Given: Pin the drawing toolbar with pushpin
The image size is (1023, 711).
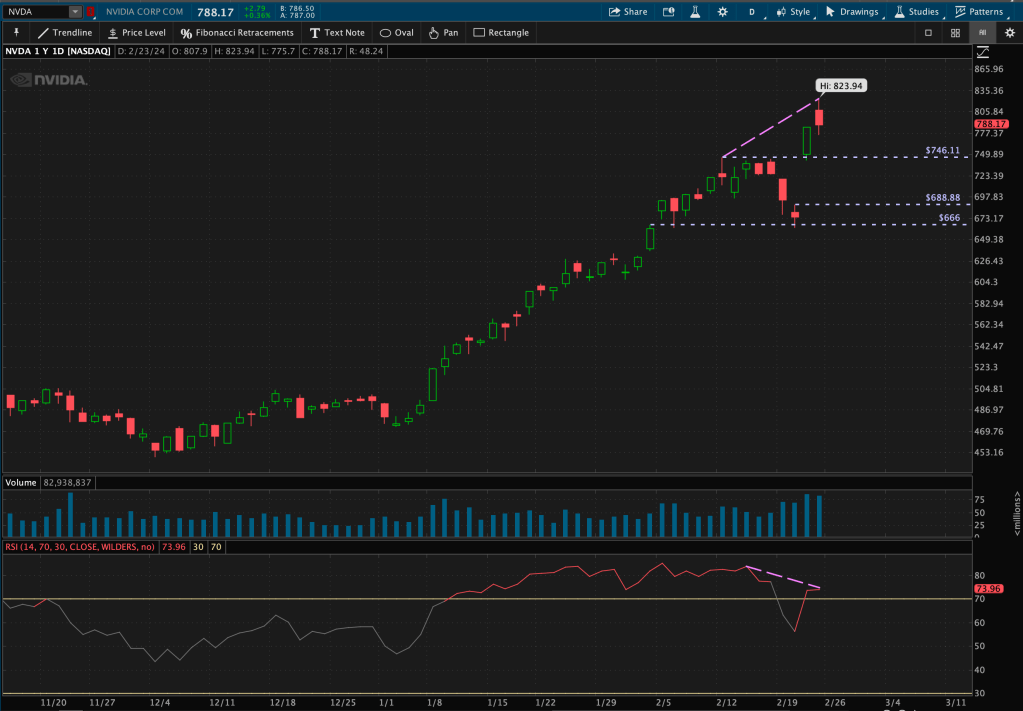Looking at the screenshot, I should click(x=16, y=32).
